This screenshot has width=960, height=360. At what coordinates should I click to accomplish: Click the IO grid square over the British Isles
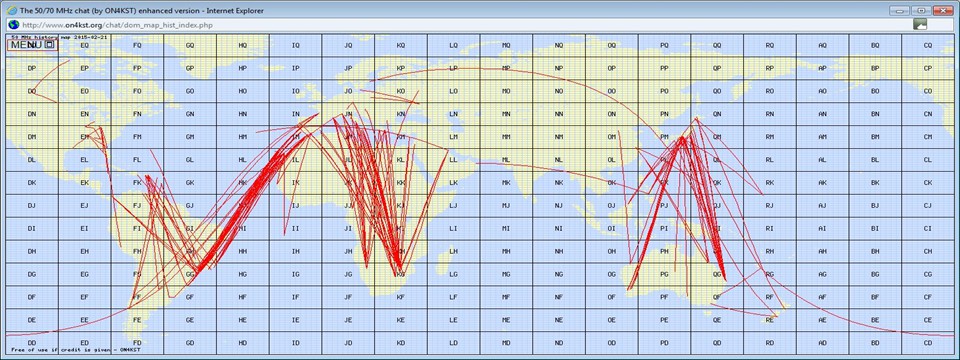[x=296, y=91]
